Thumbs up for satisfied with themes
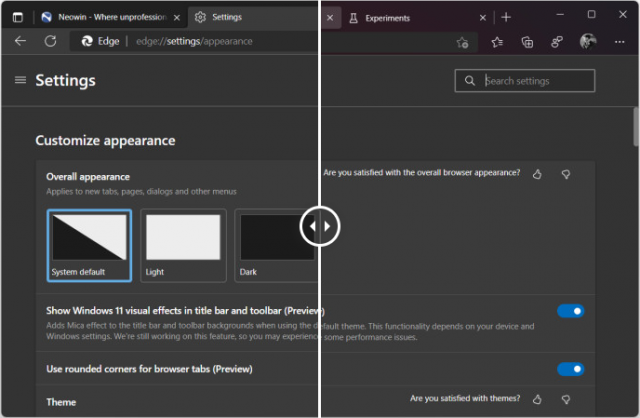Viewport: 640px width, 418px height. pos(537,399)
